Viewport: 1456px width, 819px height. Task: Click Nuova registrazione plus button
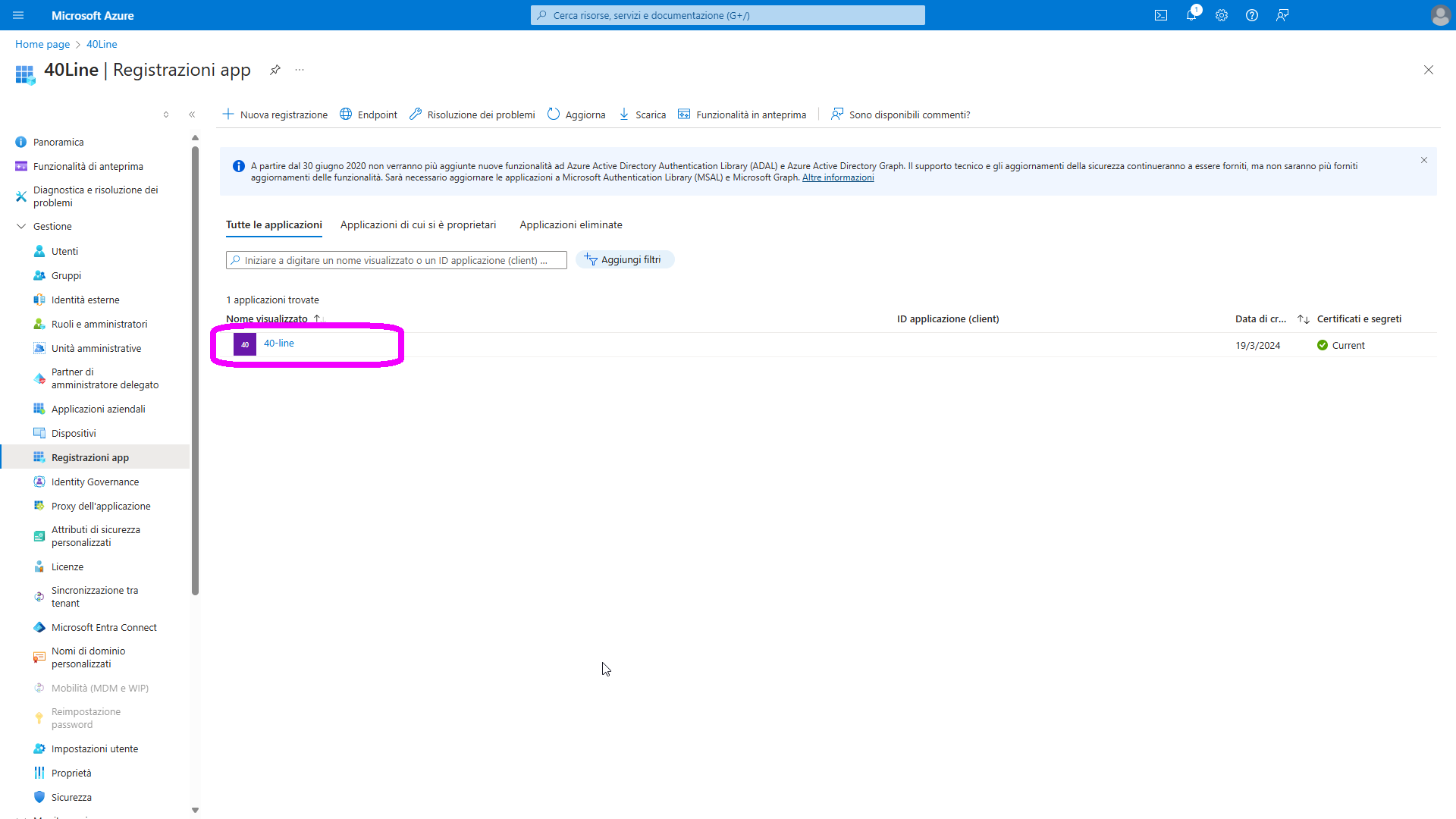pyautogui.click(x=275, y=115)
